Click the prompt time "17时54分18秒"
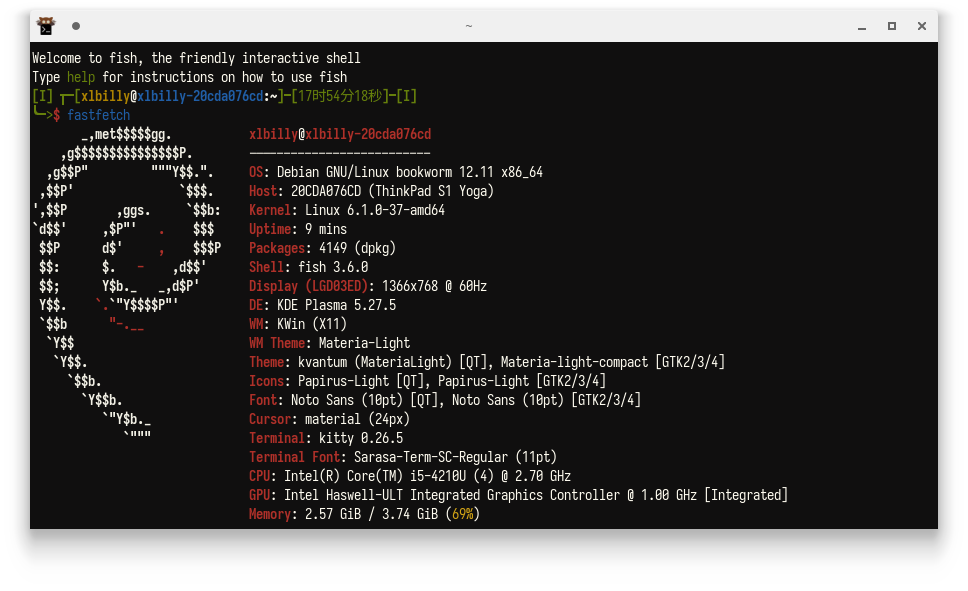Screen dimensions: 968x591 [x=340, y=96]
